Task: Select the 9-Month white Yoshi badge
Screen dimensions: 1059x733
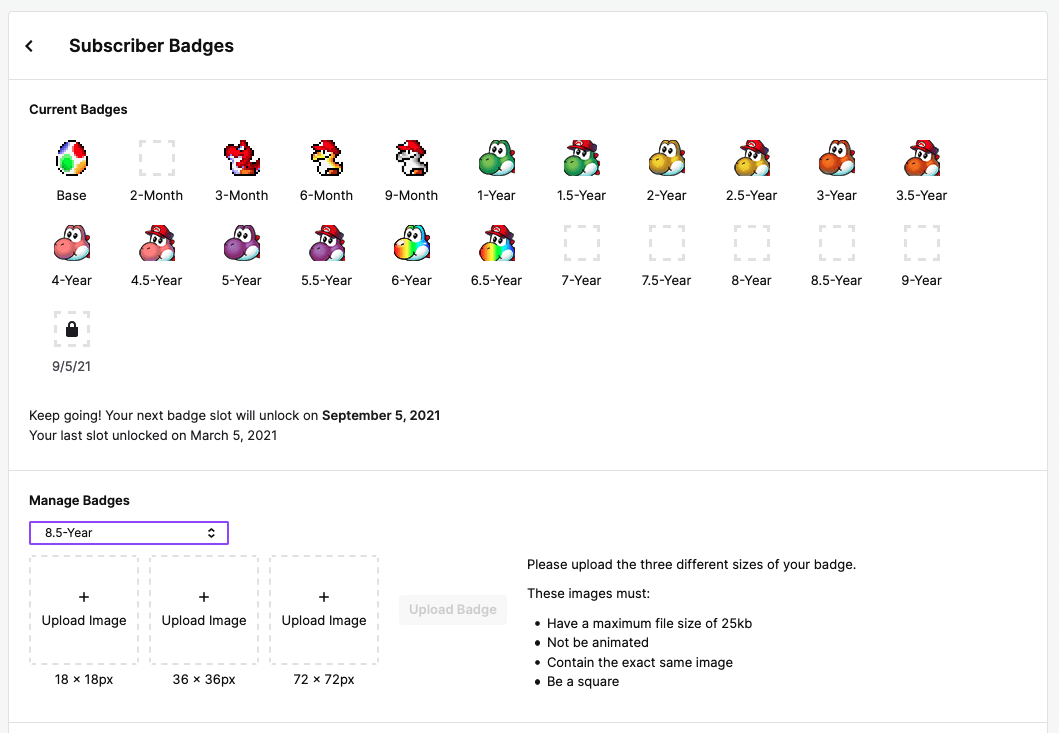Action: pos(411,157)
